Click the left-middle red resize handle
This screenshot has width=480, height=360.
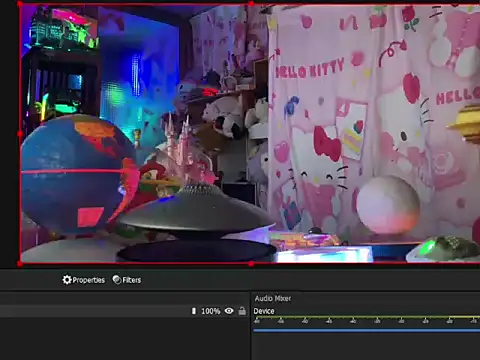pos(20,134)
